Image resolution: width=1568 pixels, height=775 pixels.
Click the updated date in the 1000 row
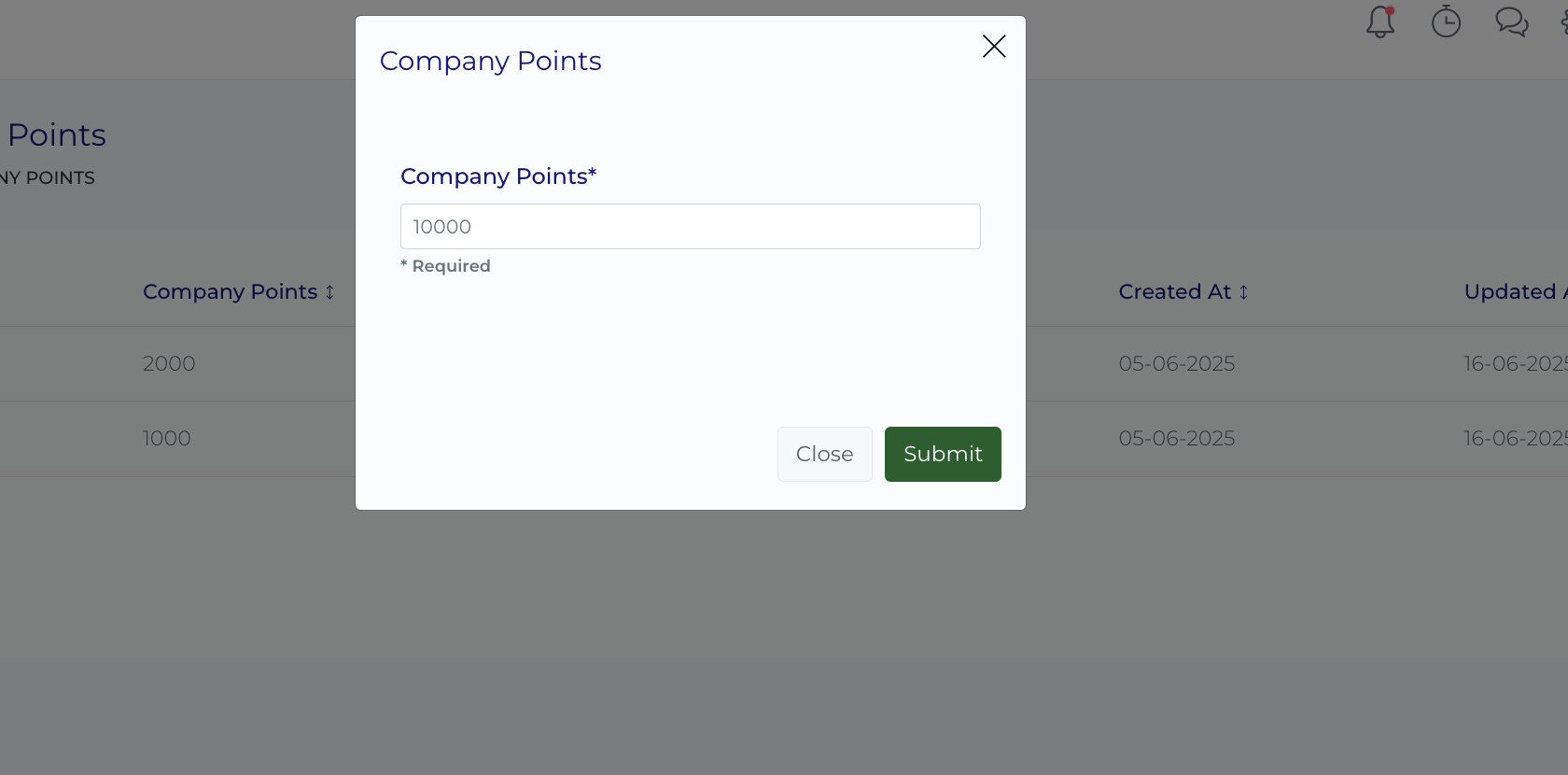(x=1514, y=439)
